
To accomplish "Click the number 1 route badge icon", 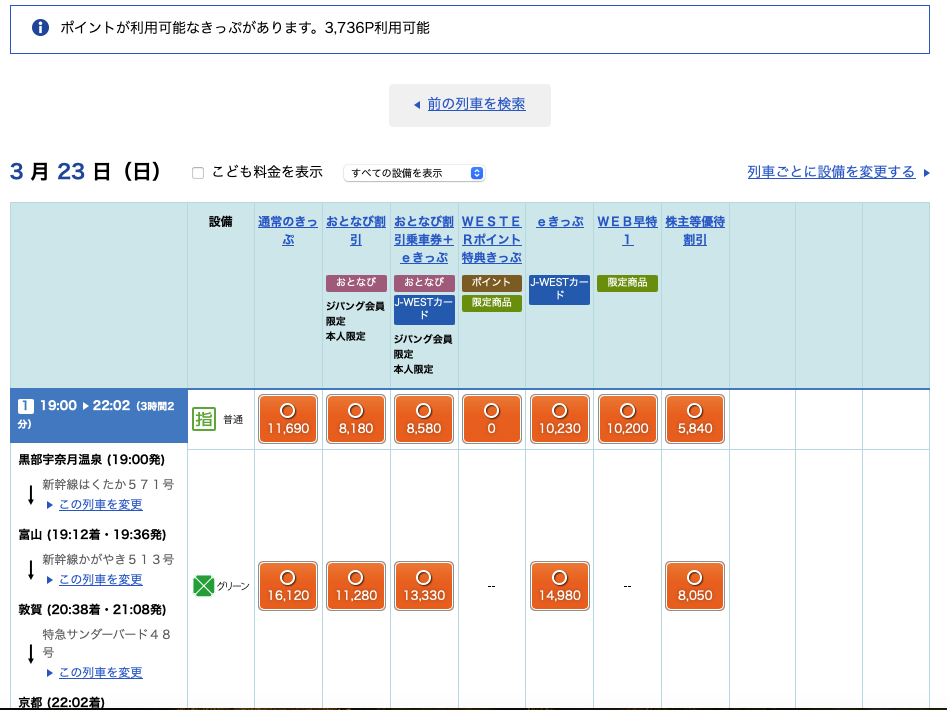I will click(27, 406).
